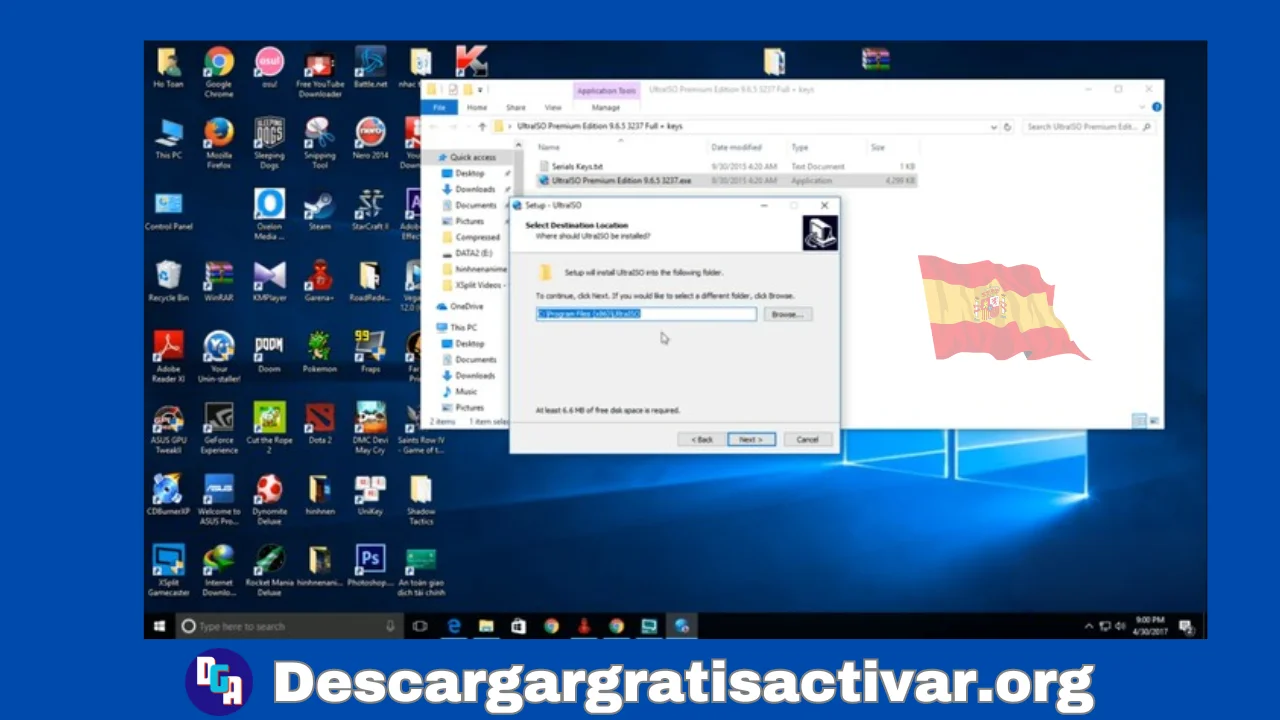Viewport: 1280px width, 720px height.
Task: Open GeForce Experience desktop shortcut
Action: 219,429
